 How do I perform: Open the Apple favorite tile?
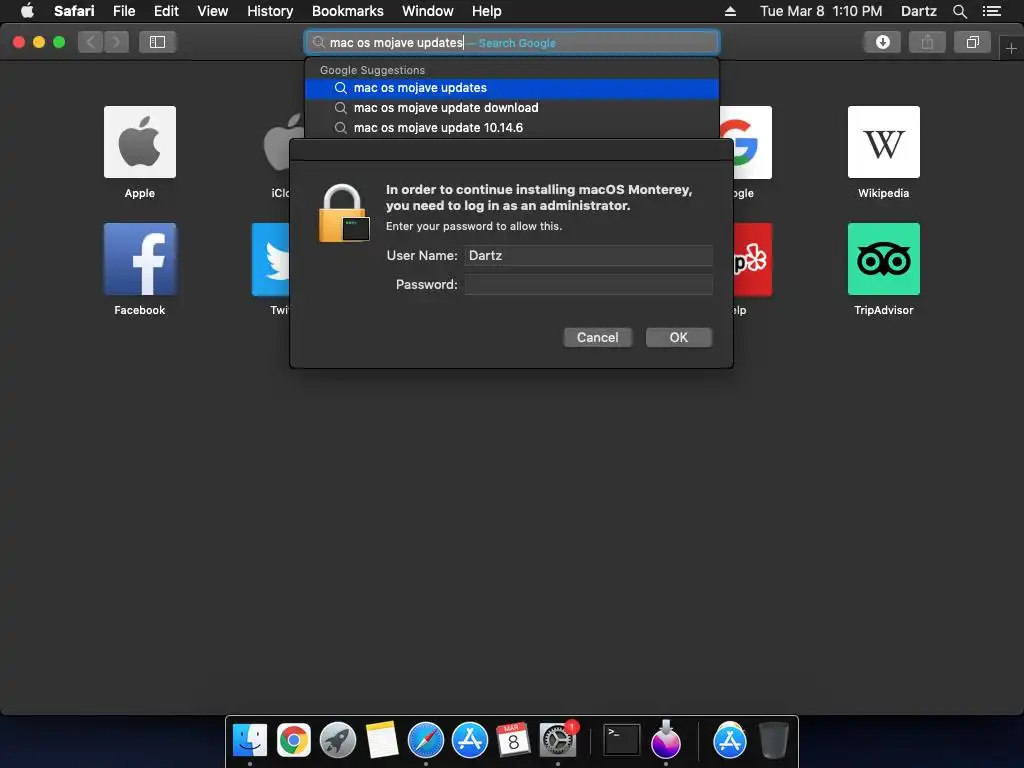[140, 142]
